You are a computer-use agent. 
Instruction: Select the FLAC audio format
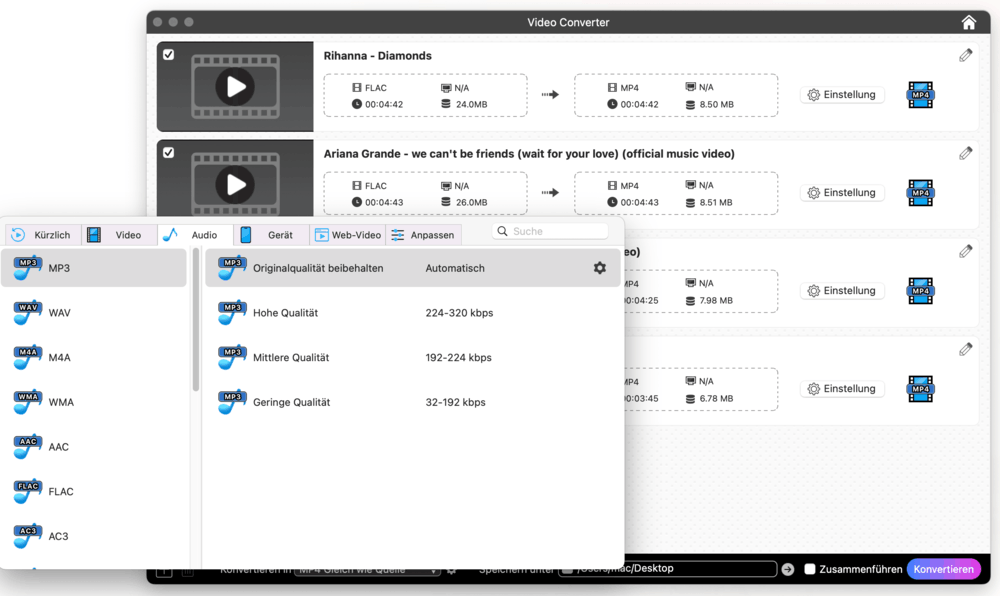60,491
